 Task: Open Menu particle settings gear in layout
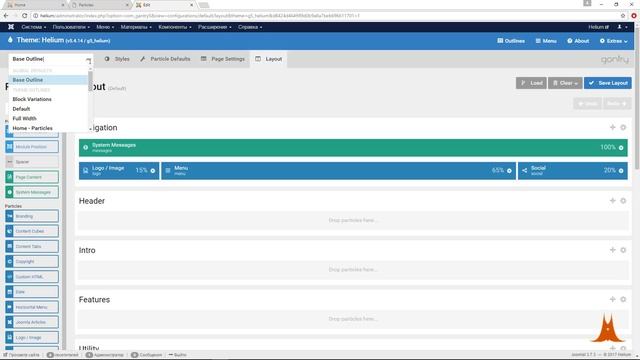pyautogui.click(x=509, y=171)
